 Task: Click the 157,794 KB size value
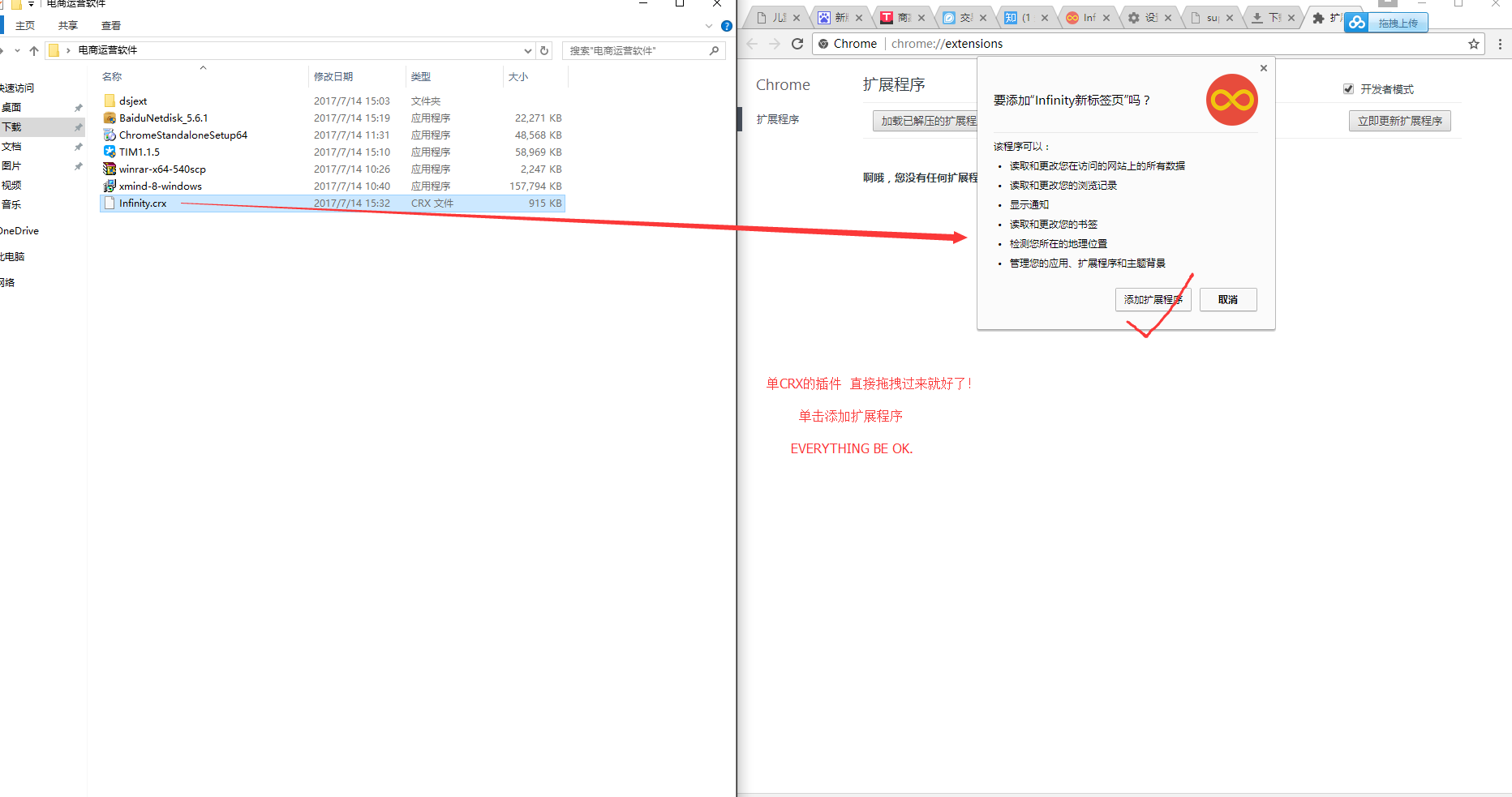coord(535,186)
